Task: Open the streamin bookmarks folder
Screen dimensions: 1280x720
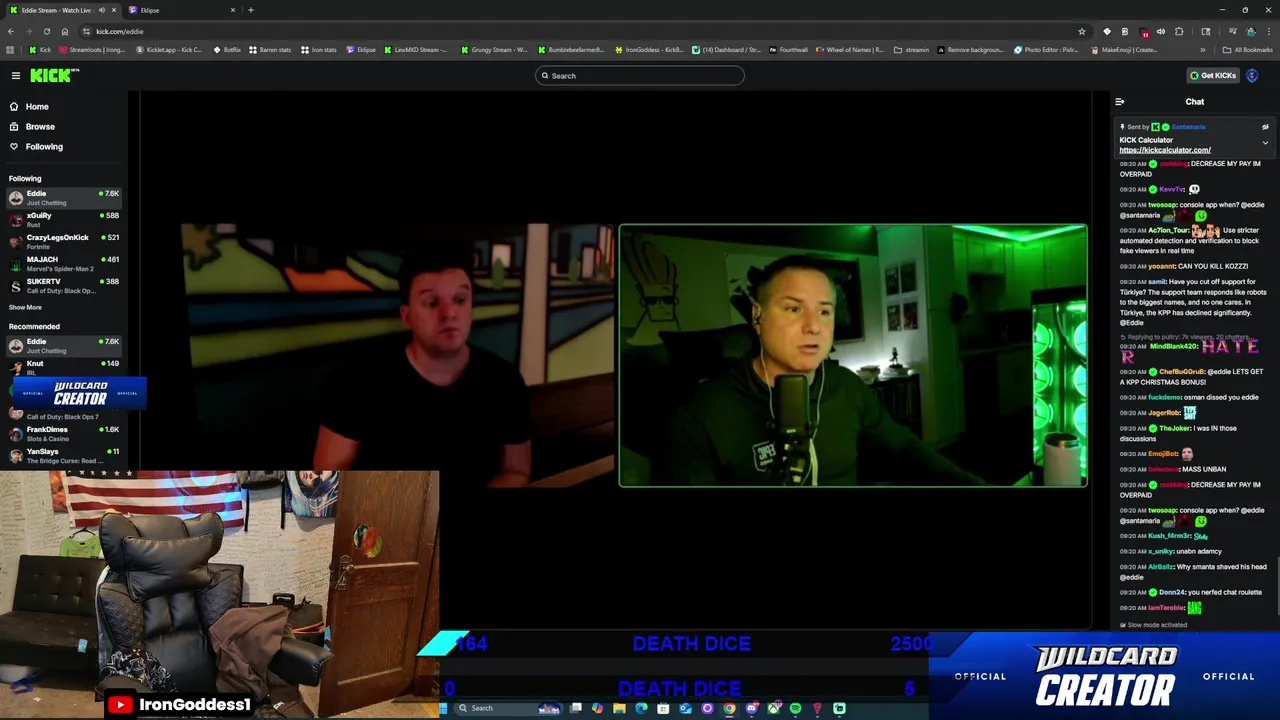Action: (x=911, y=49)
